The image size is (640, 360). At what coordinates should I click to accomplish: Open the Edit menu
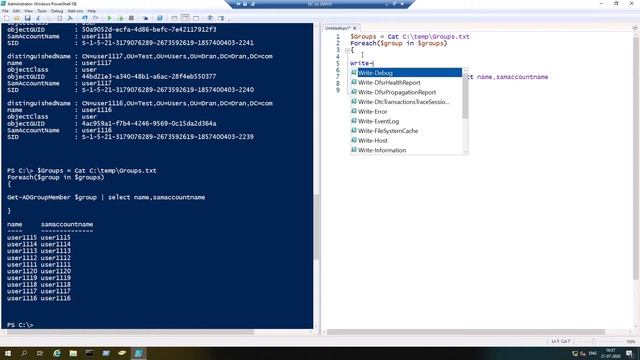click(x=16, y=11)
